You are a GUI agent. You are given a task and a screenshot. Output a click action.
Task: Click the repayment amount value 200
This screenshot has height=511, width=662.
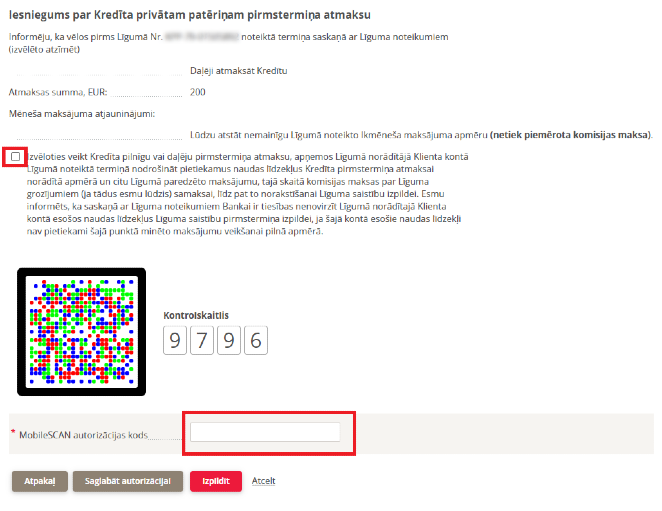click(198, 93)
